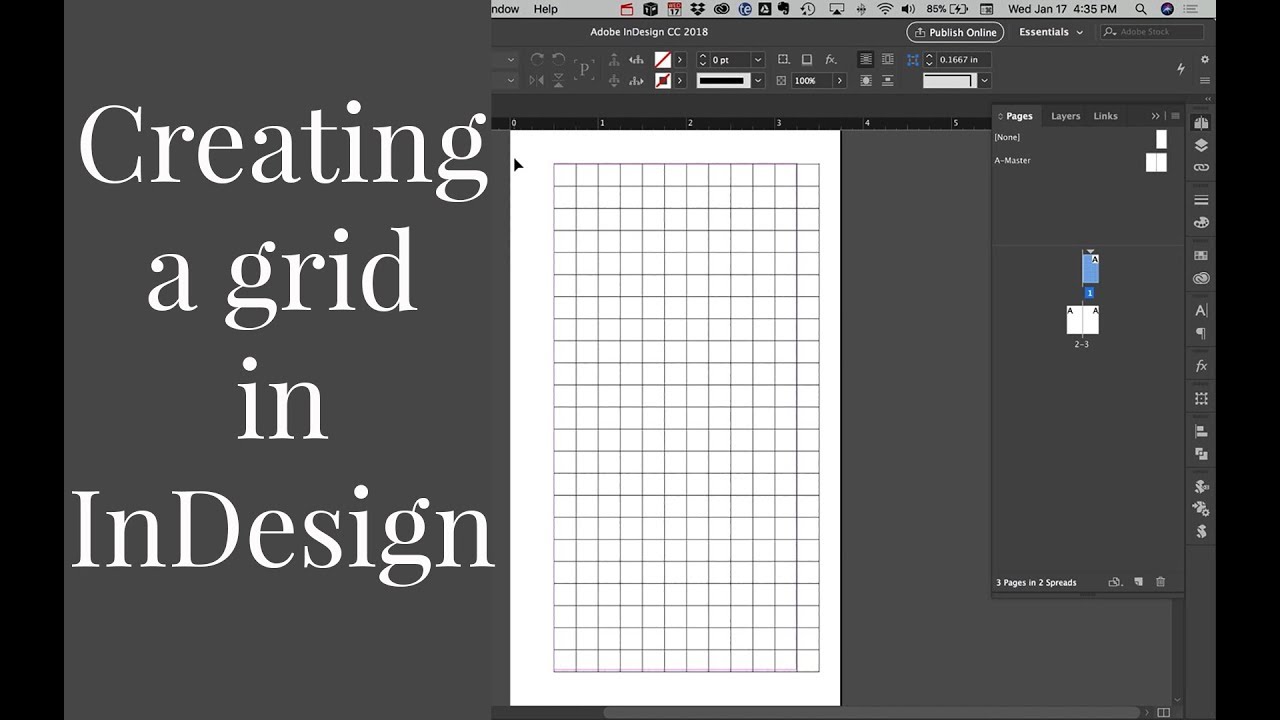The height and width of the screenshot is (720, 1280).
Task: Select page 1 thumbnail in Pages panel
Action: 1090,269
